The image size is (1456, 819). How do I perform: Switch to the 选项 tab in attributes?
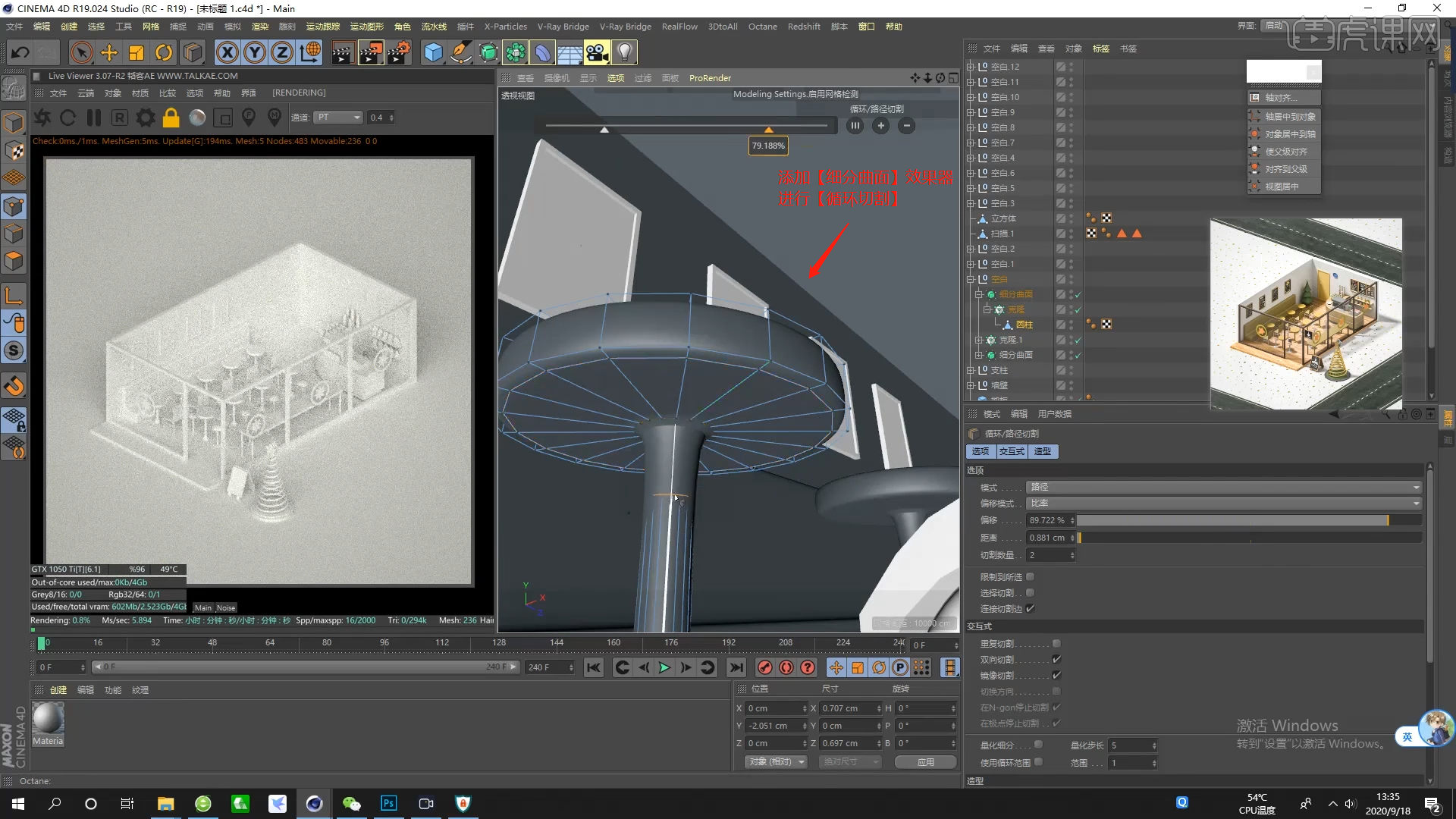(981, 451)
